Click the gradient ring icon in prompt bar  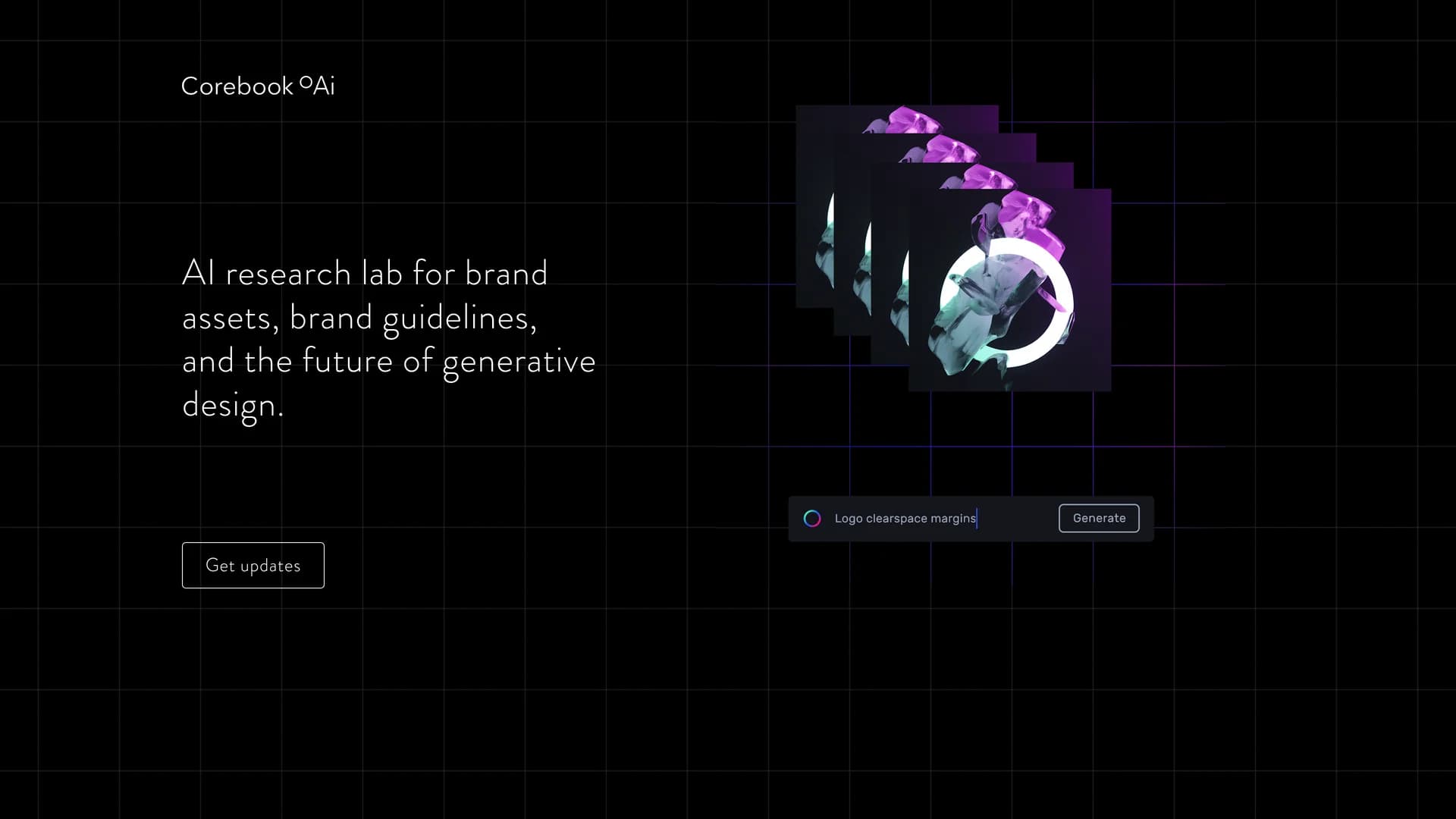pyautogui.click(x=812, y=519)
